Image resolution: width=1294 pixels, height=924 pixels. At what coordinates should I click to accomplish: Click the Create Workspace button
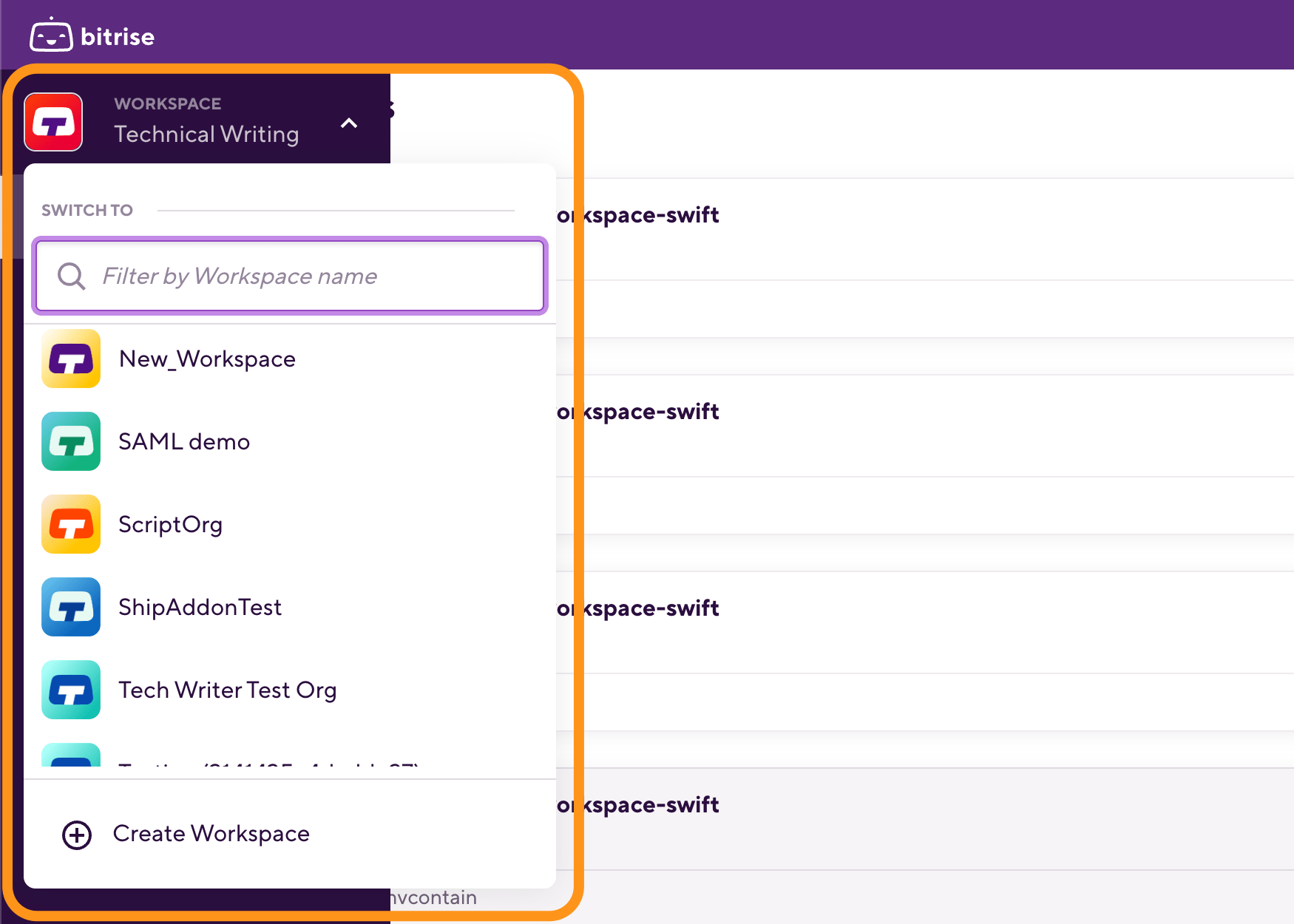coord(211,834)
